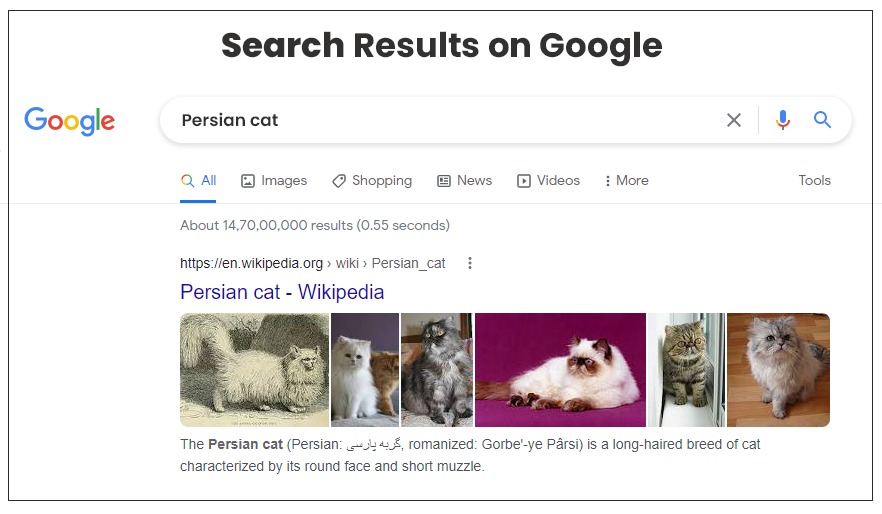Click inside the Persian cat search field

click(444, 120)
